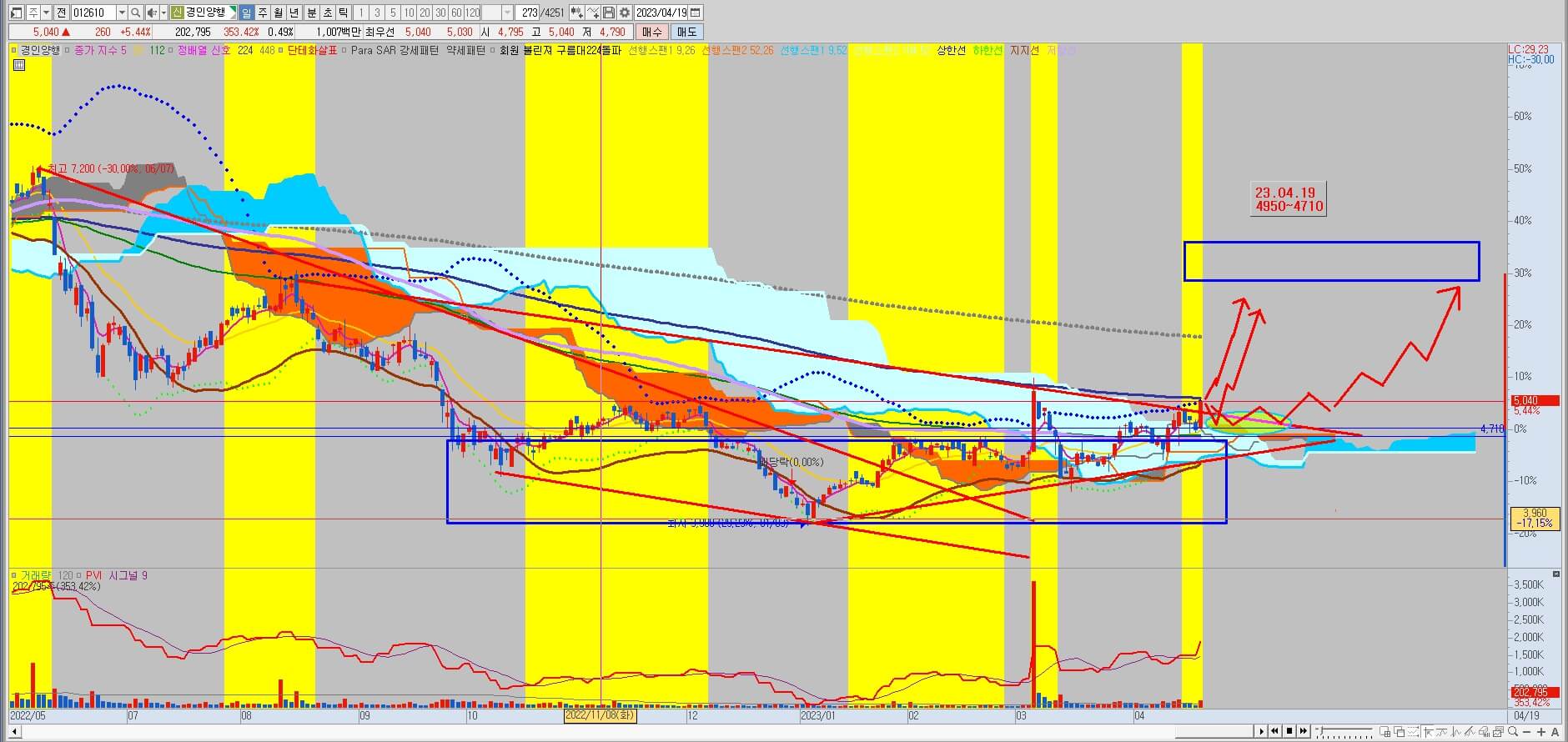
Task: Switch chart to yearly (년) period
Action: point(294,13)
